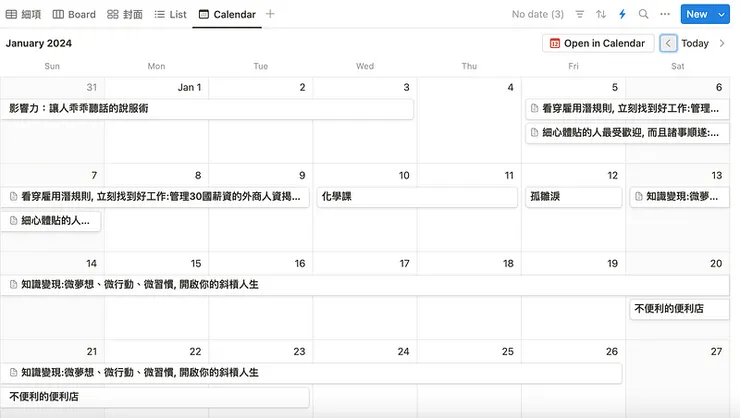Viewport: 740px width, 418px height.
Task: Open 不便利的便利店 event on January 20
Action: 680,309
